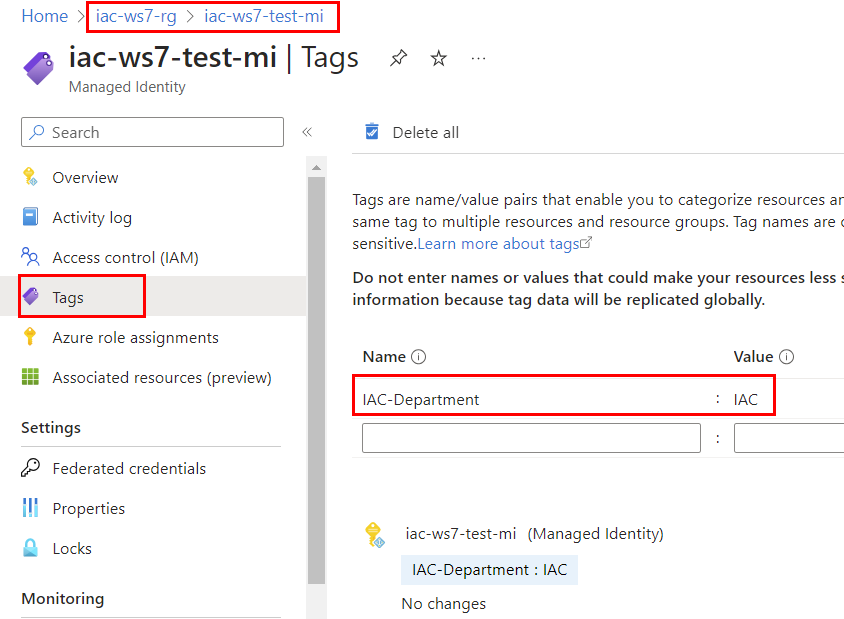Click the Name info tooltip icon

419,357
